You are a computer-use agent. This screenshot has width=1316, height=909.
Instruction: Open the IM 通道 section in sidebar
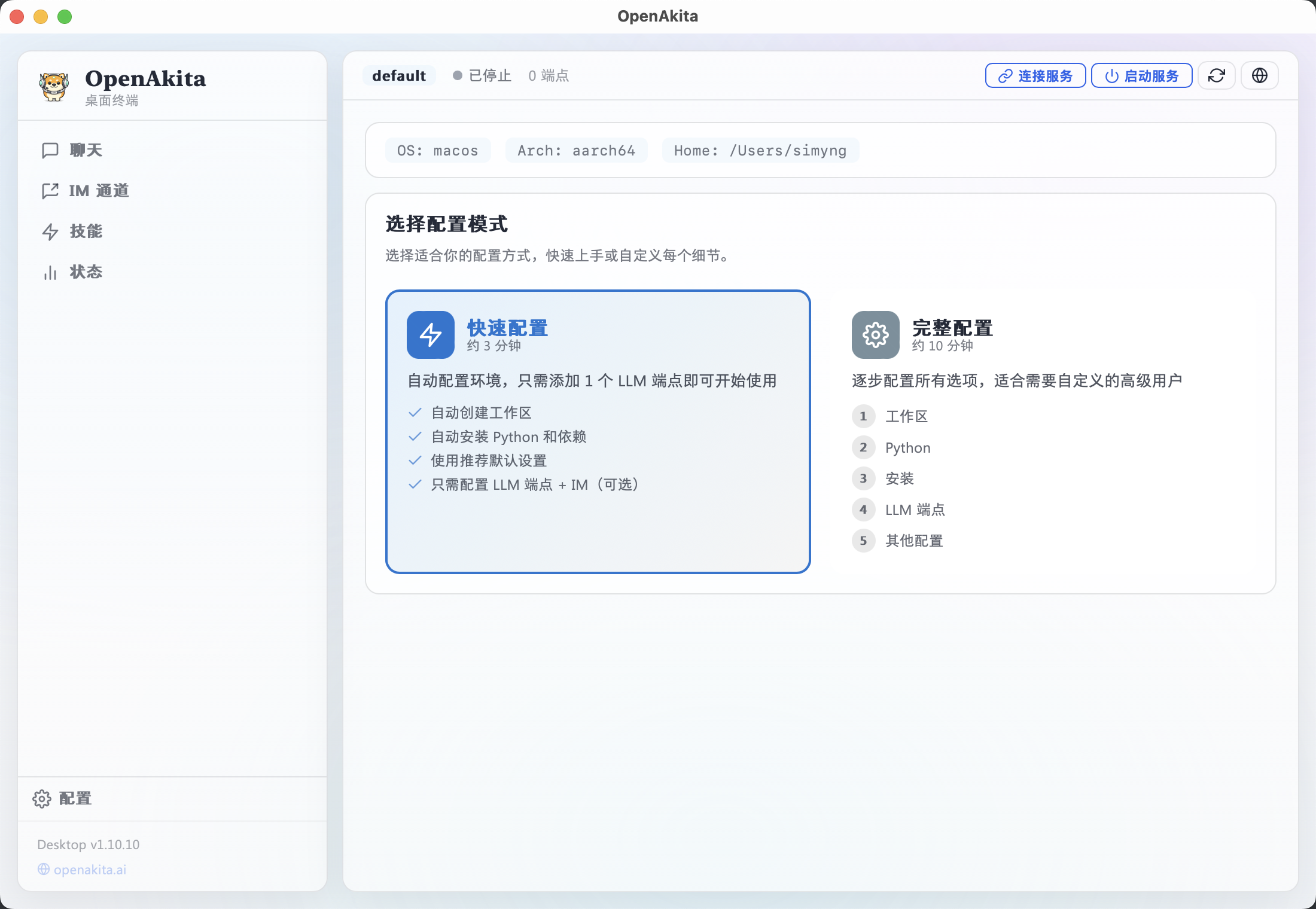point(99,191)
